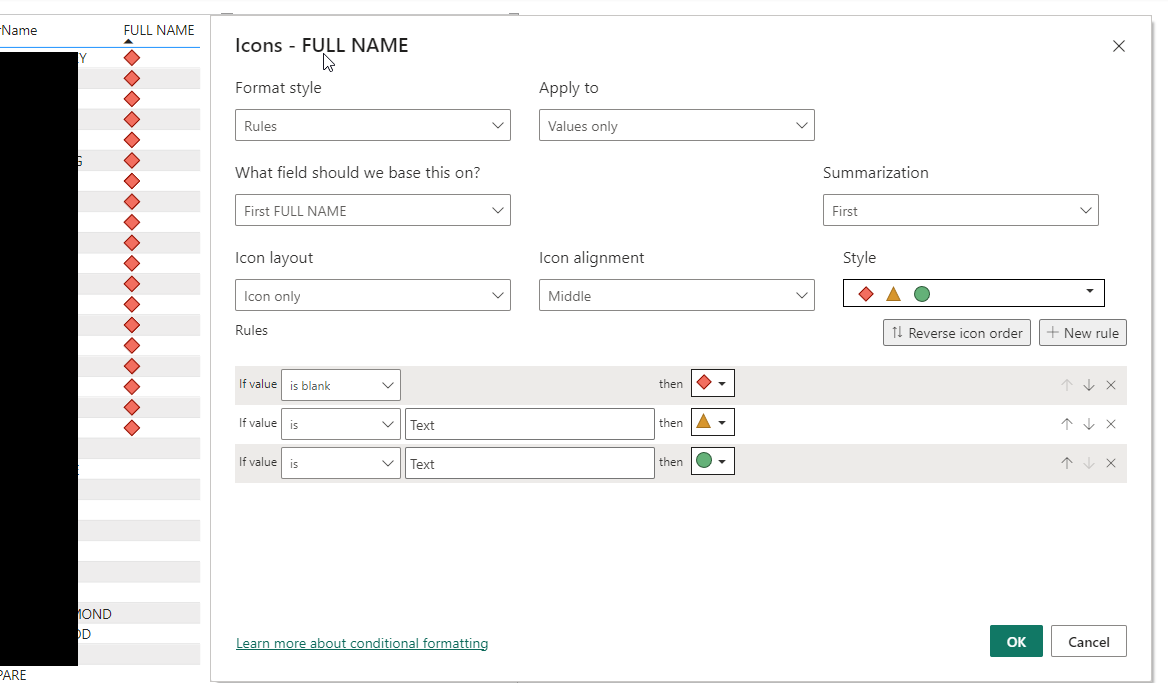Click the sort arrow under FULL NAME header
Image resolution: width=1168 pixels, height=683 pixels.
pos(128,42)
